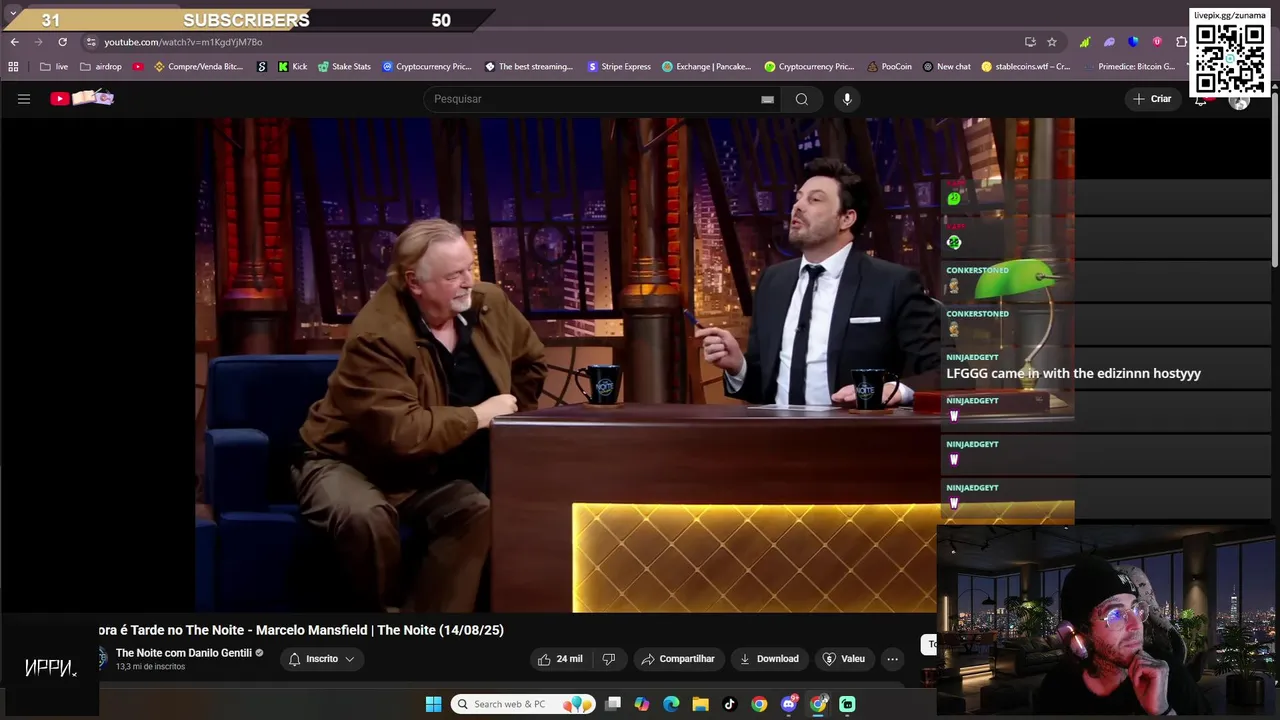The image size is (1280, 720).
Task: Open Compre/Venda Bitc... bookmark
Action: 198,67
